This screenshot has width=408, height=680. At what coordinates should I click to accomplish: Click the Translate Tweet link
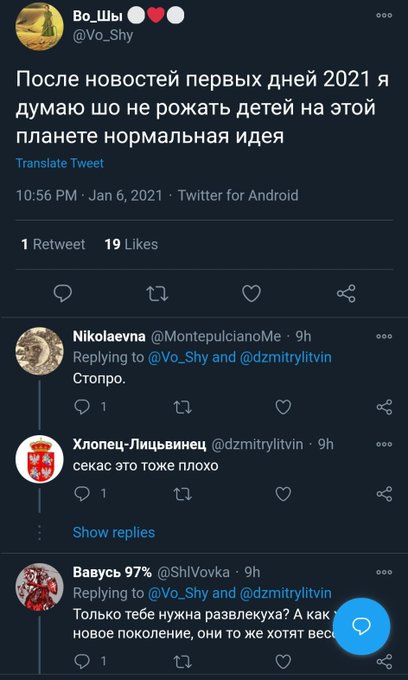pyautogui.click(x=60, y=163)
